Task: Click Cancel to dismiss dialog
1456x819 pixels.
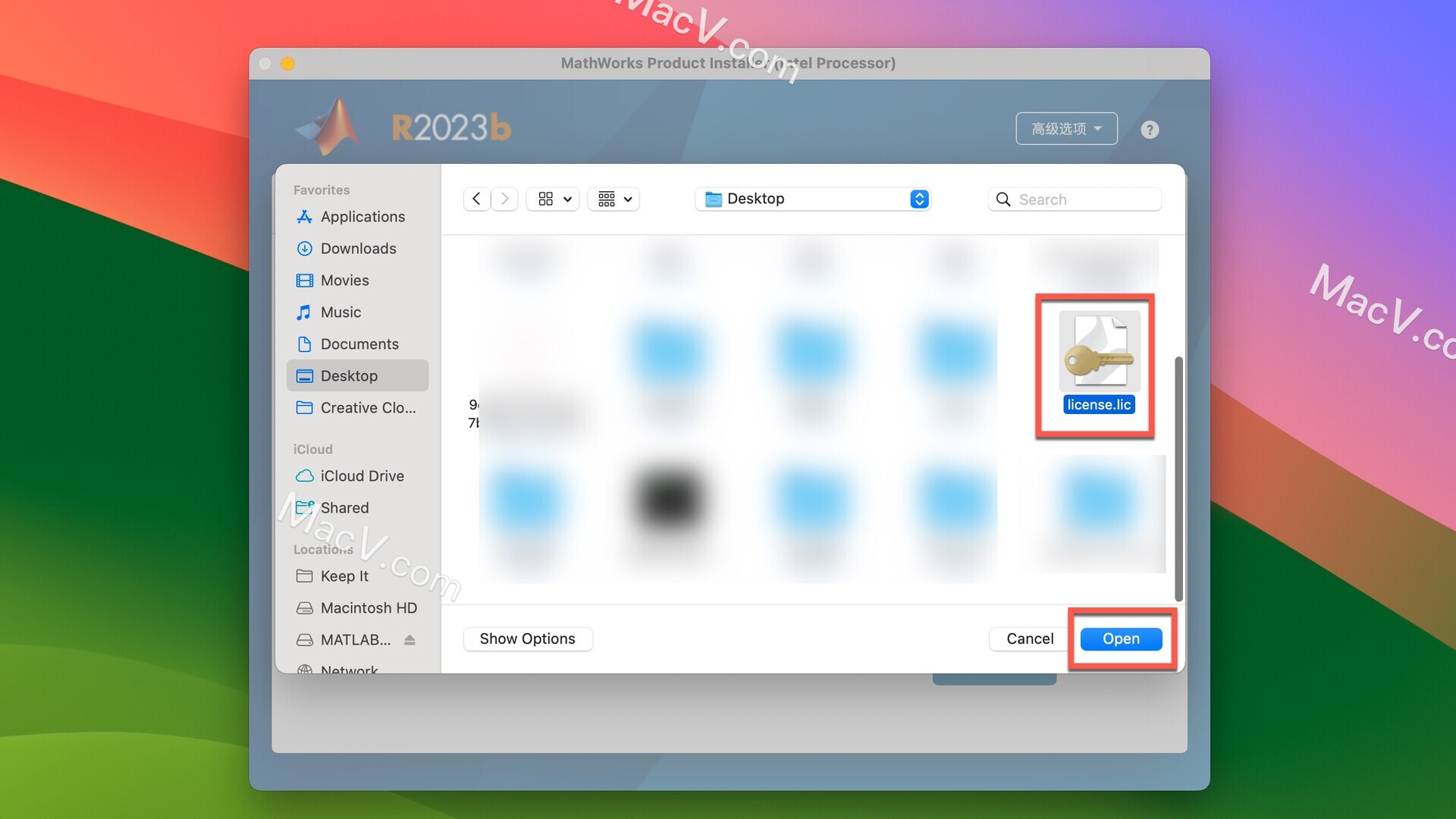Action: click(x=1030, y=638)
